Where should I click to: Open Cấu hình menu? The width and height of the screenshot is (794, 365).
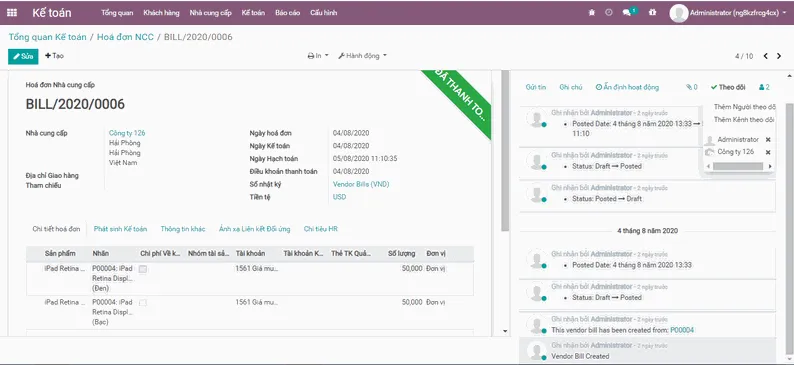324,13
